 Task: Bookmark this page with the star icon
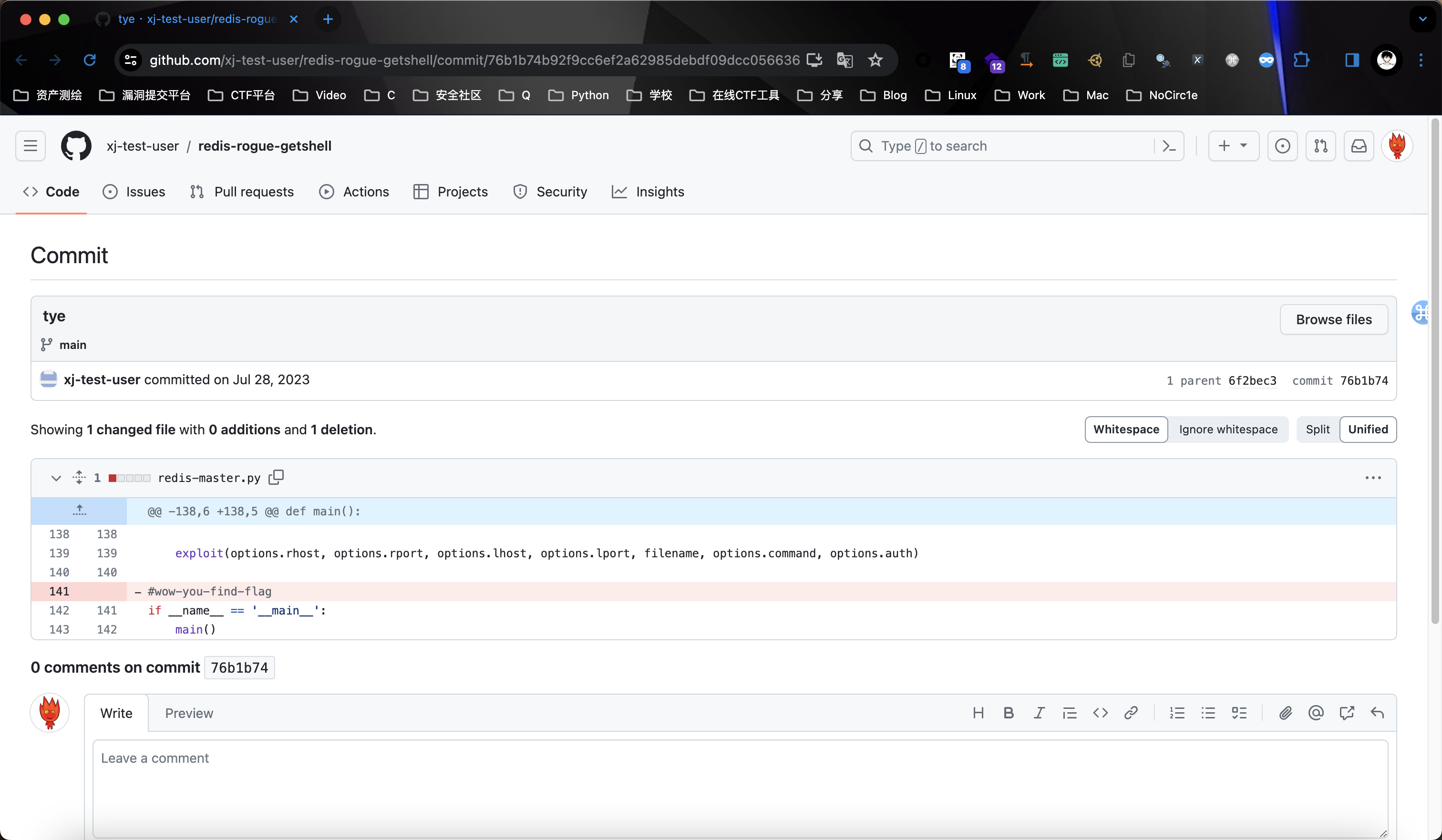[x=875, y=60]
